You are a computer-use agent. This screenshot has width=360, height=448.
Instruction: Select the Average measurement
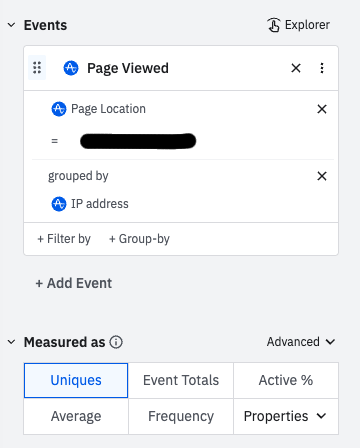coord(76,416)
